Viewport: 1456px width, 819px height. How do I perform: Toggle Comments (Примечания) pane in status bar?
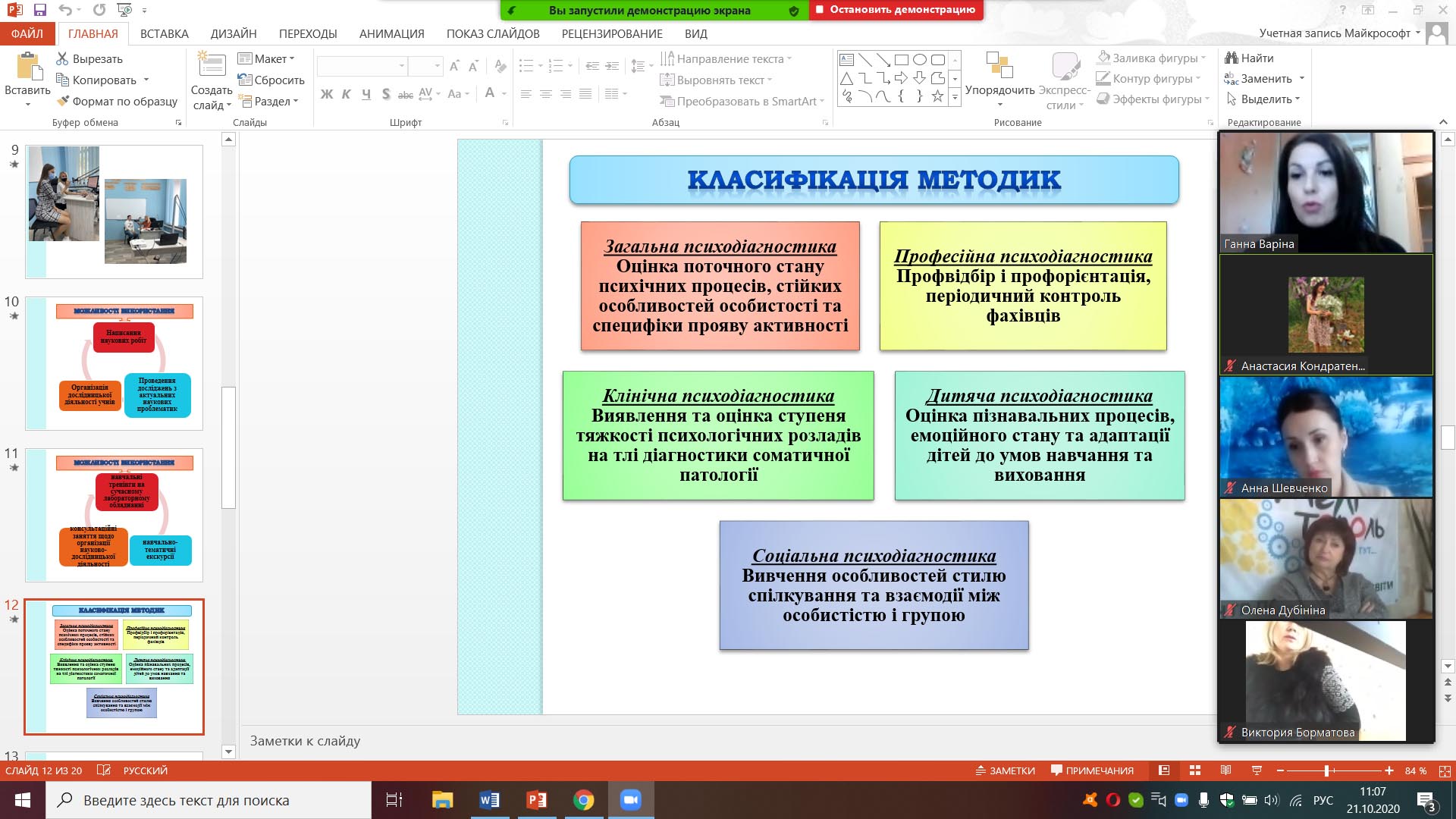pos(1092,770)
